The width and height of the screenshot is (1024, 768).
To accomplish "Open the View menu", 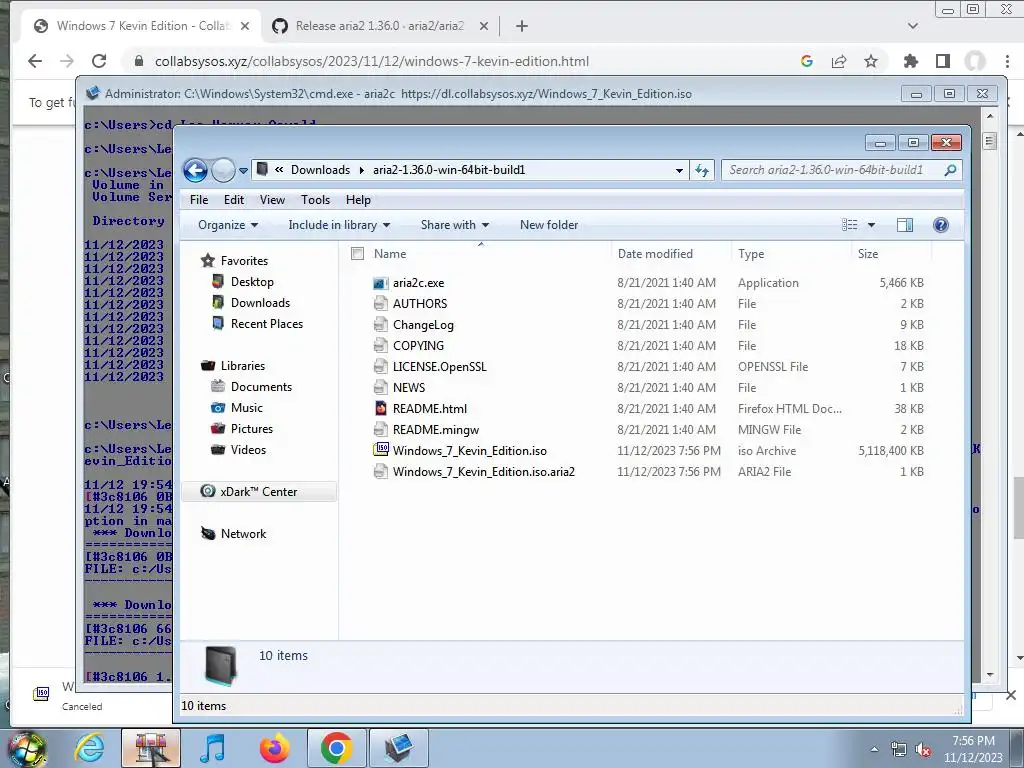I will pos(272,200).
